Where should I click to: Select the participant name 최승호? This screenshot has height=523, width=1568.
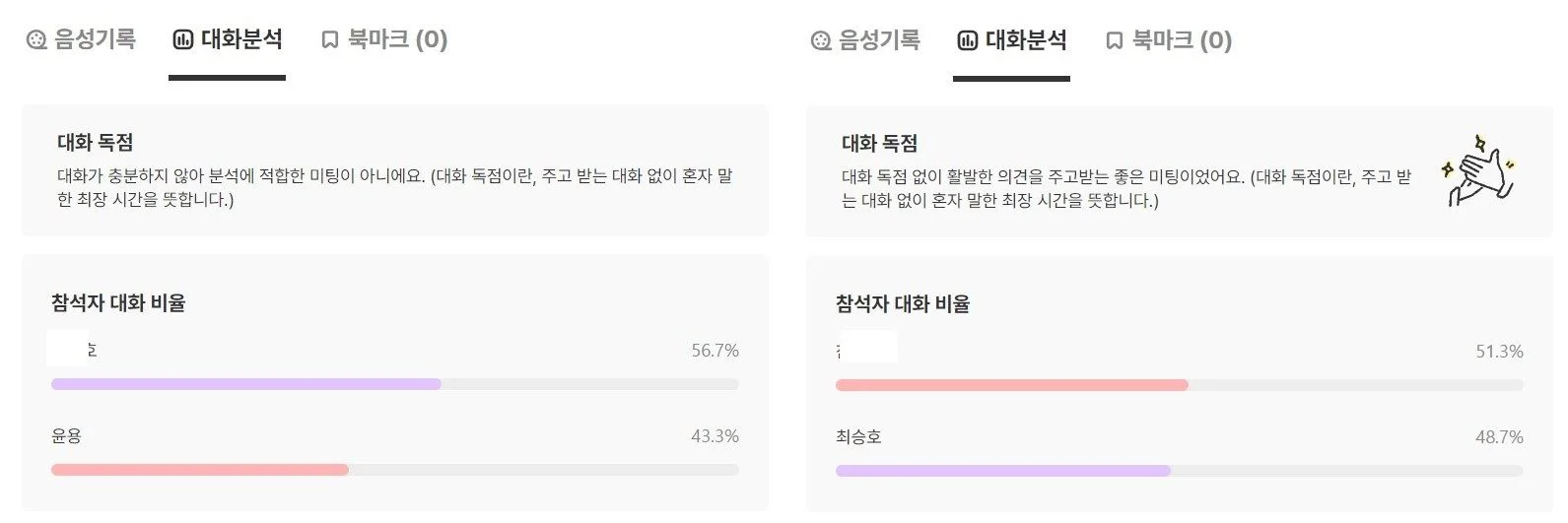pyautogui.click(x=858, y=437)
